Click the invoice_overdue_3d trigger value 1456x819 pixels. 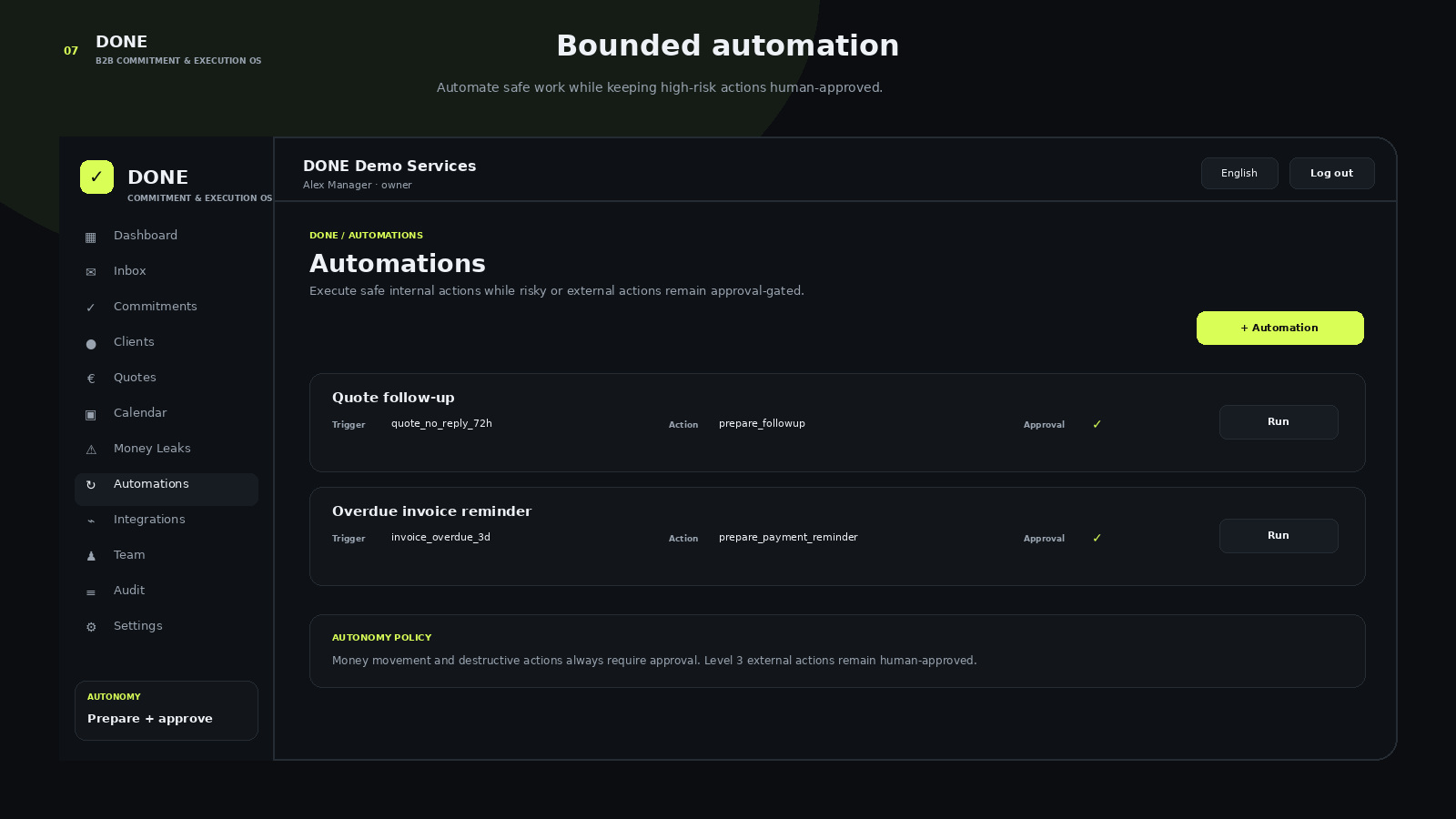pyautogui.click(x=440, y=537)
